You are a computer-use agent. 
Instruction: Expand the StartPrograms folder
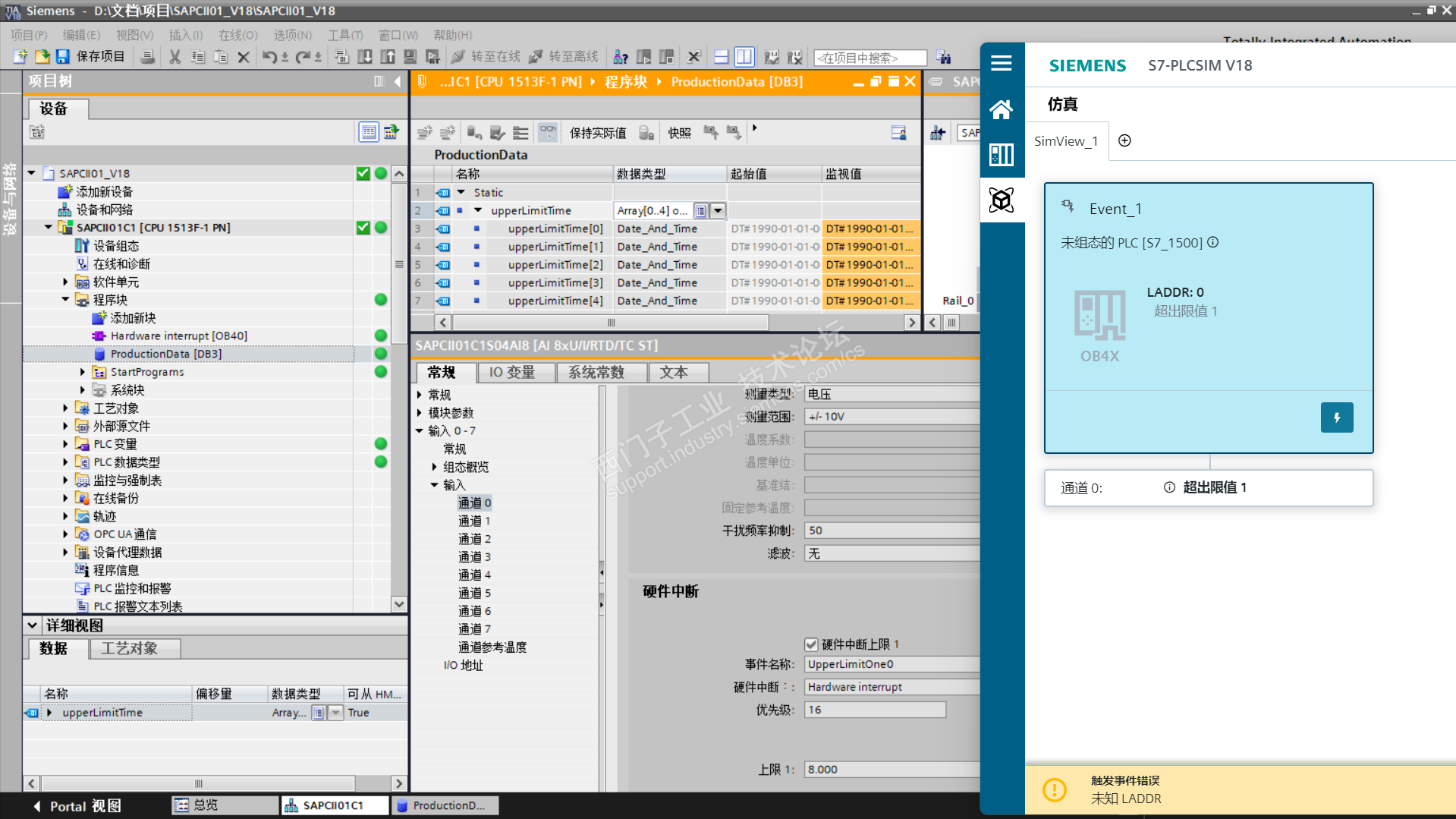coord(83,372)
